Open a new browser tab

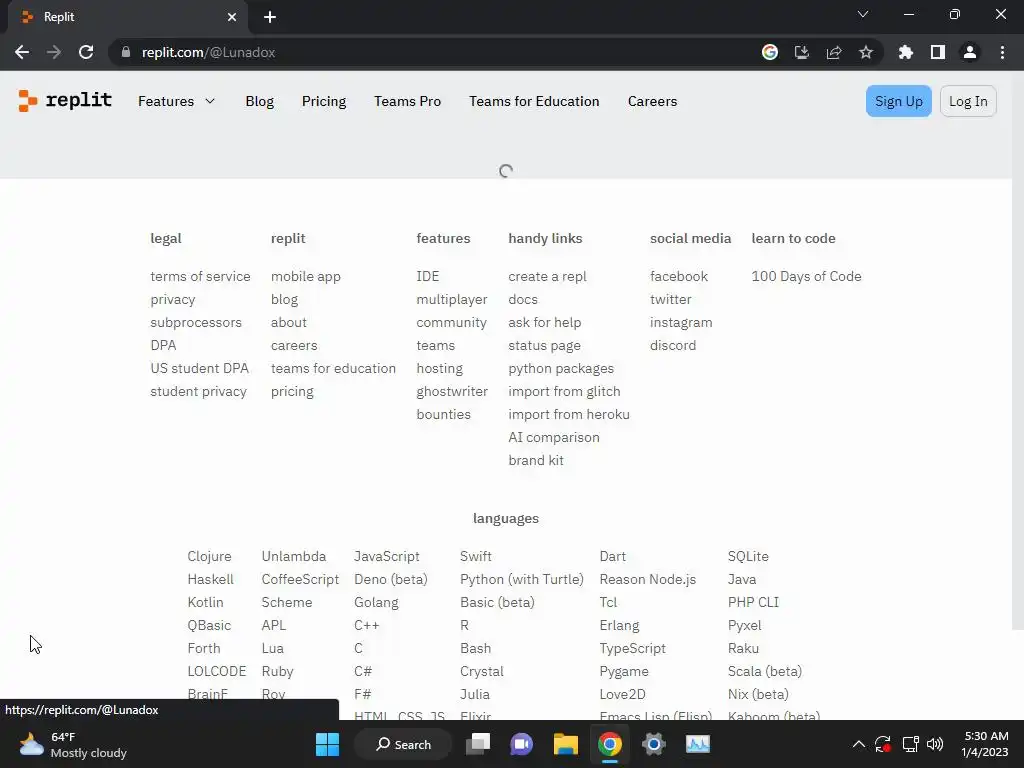(270, 17)
